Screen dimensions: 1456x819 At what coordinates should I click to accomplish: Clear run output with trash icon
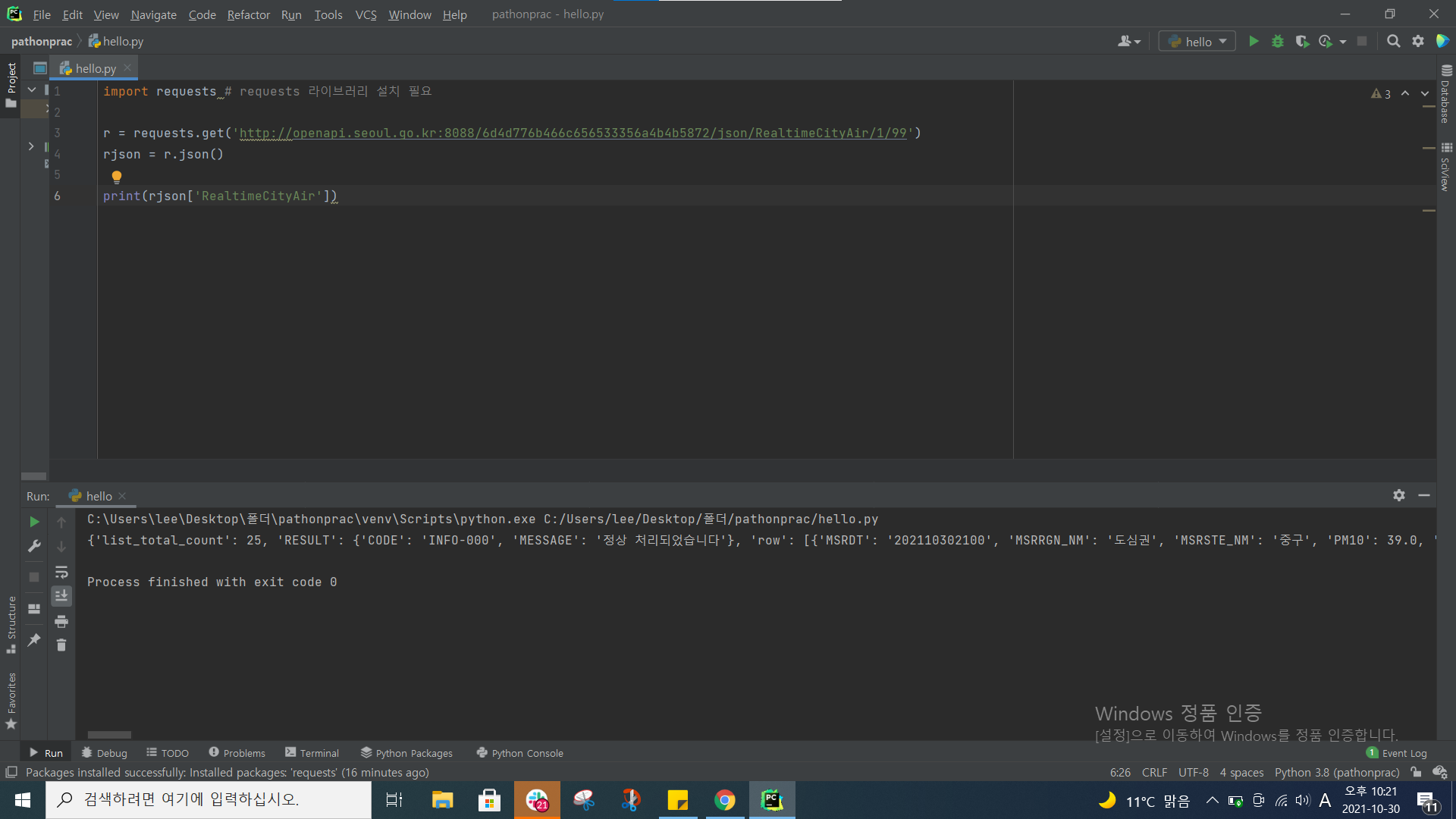[x=61, y=645]
